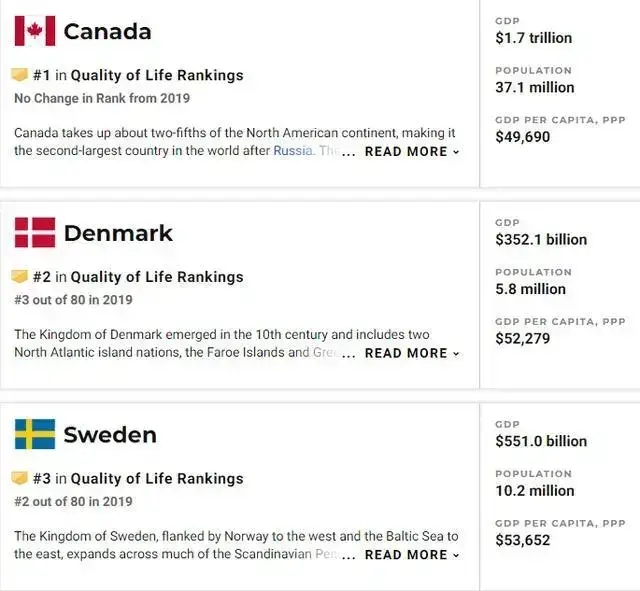Click the gold badge beside Denmark's #2 ranking
This screenshot has width=640, height=591.
(19, 277)
